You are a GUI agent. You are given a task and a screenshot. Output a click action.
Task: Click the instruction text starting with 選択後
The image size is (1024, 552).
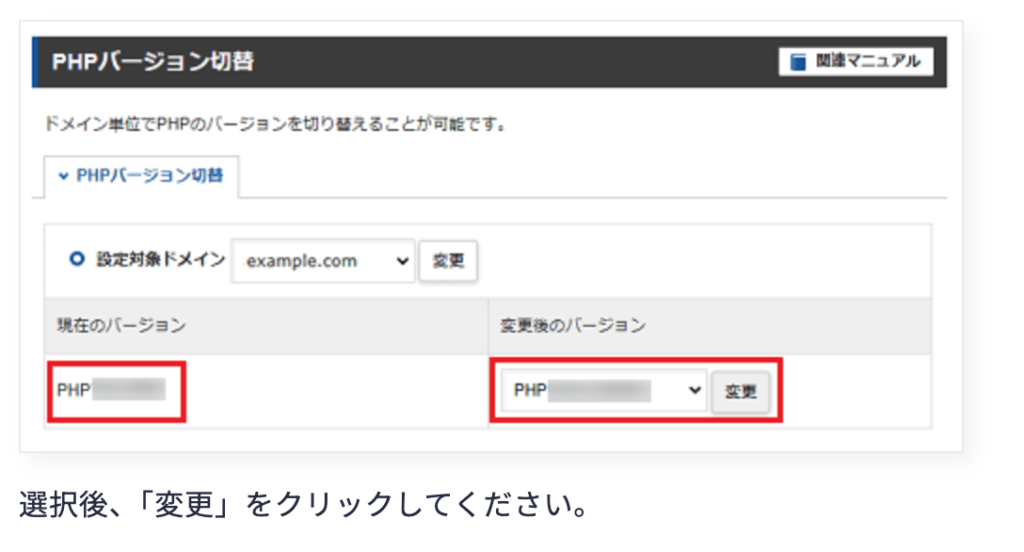[302, 504]
